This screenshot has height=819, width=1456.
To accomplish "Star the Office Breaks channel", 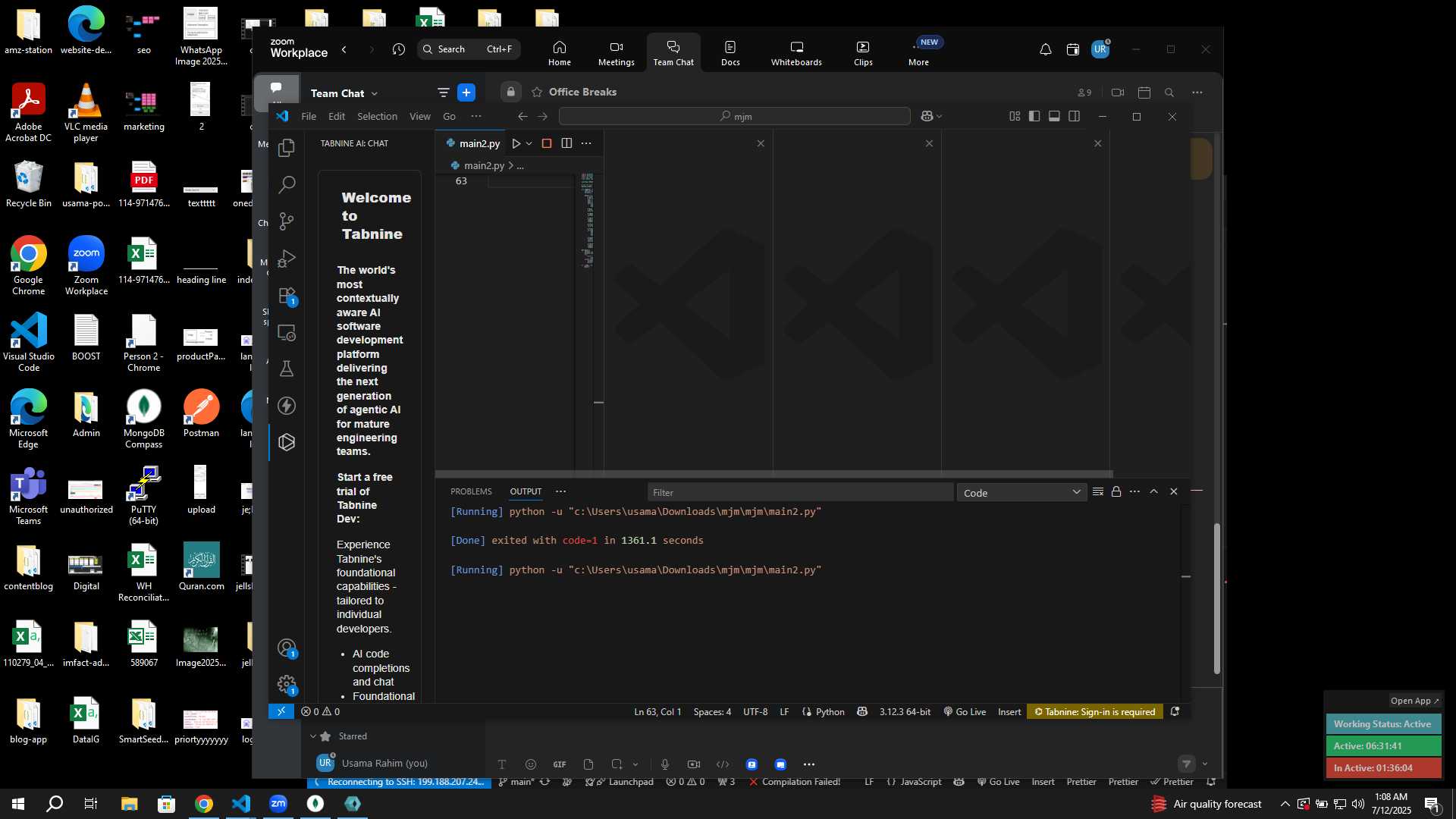I will [x=537, y=92].
